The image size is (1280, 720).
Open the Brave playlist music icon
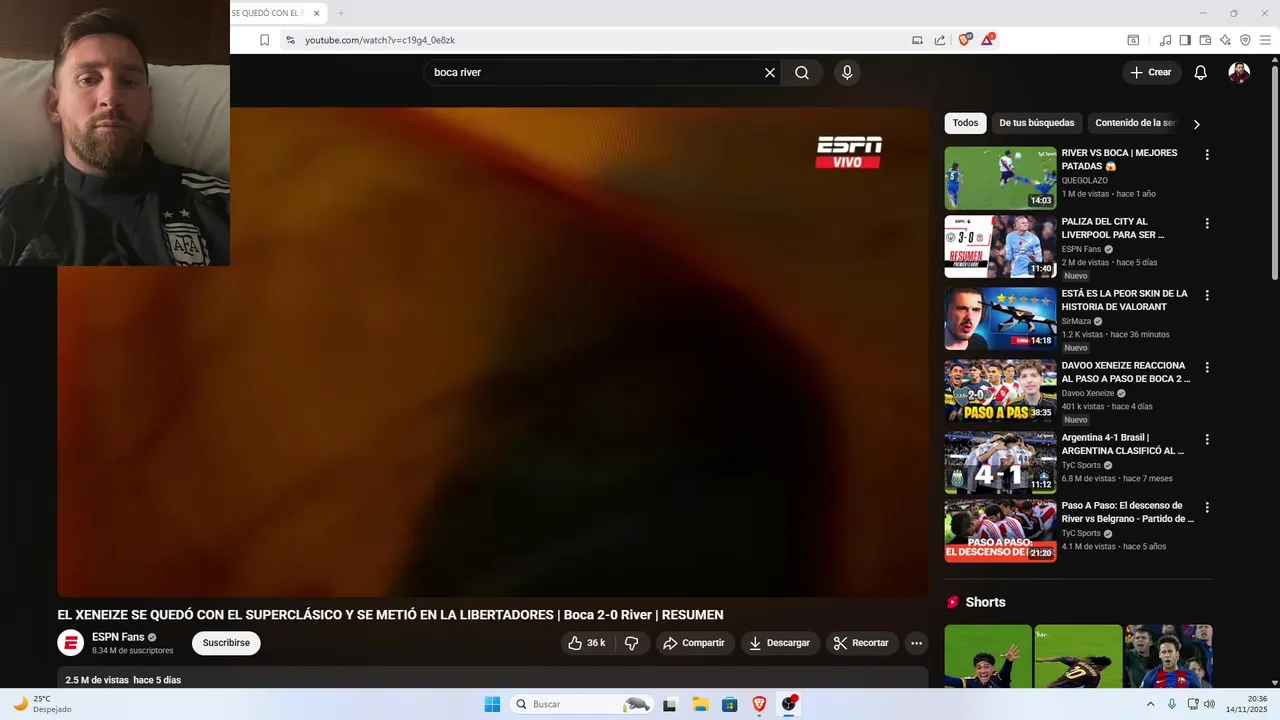[1165, 40]
